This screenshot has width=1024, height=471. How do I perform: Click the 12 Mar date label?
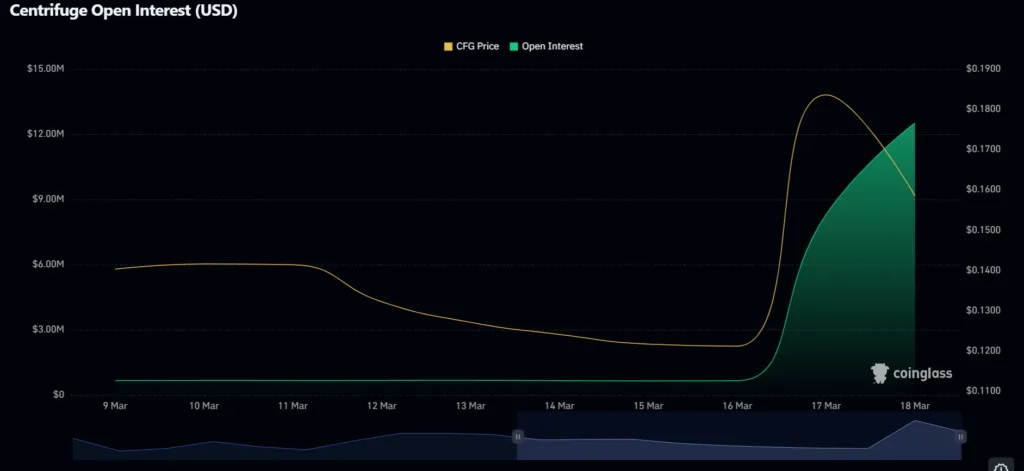click(x=381, y=406)
